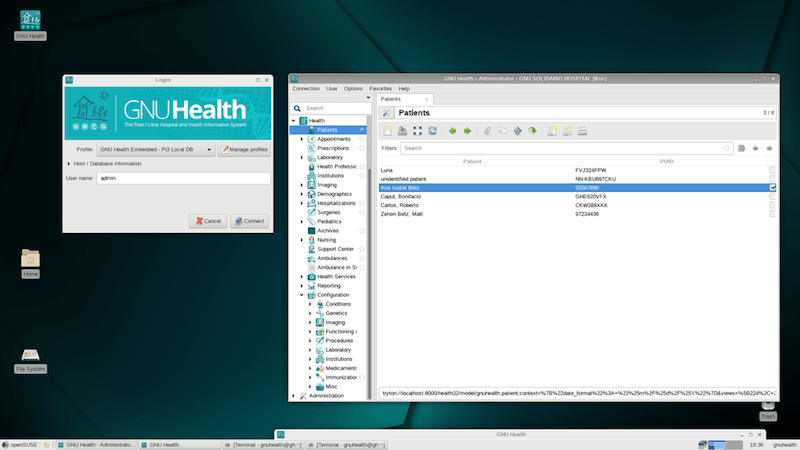
Task: Tick the checkbox for Carlos, Roberto
Action: click(x=772, y=205)
